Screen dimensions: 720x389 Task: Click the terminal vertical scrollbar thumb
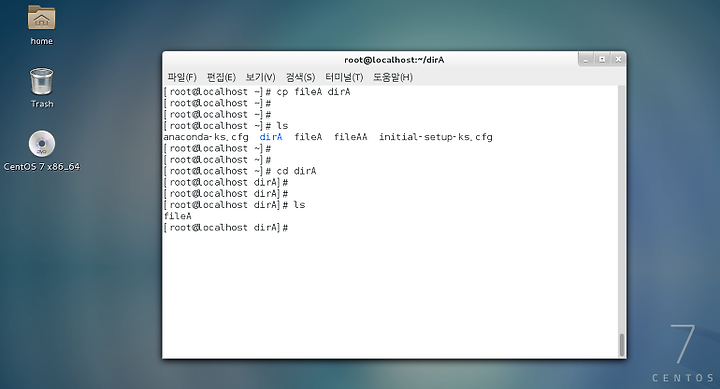tap(622, 345)
